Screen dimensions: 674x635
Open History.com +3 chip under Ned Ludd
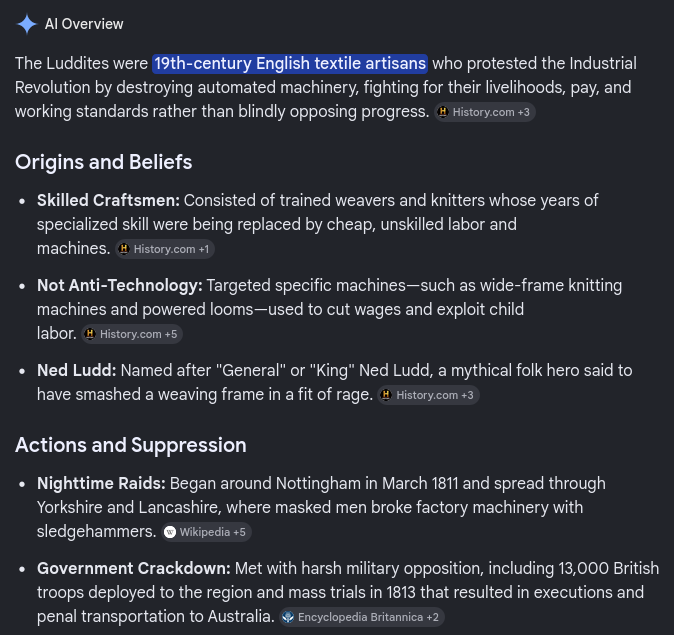[428, 395]
